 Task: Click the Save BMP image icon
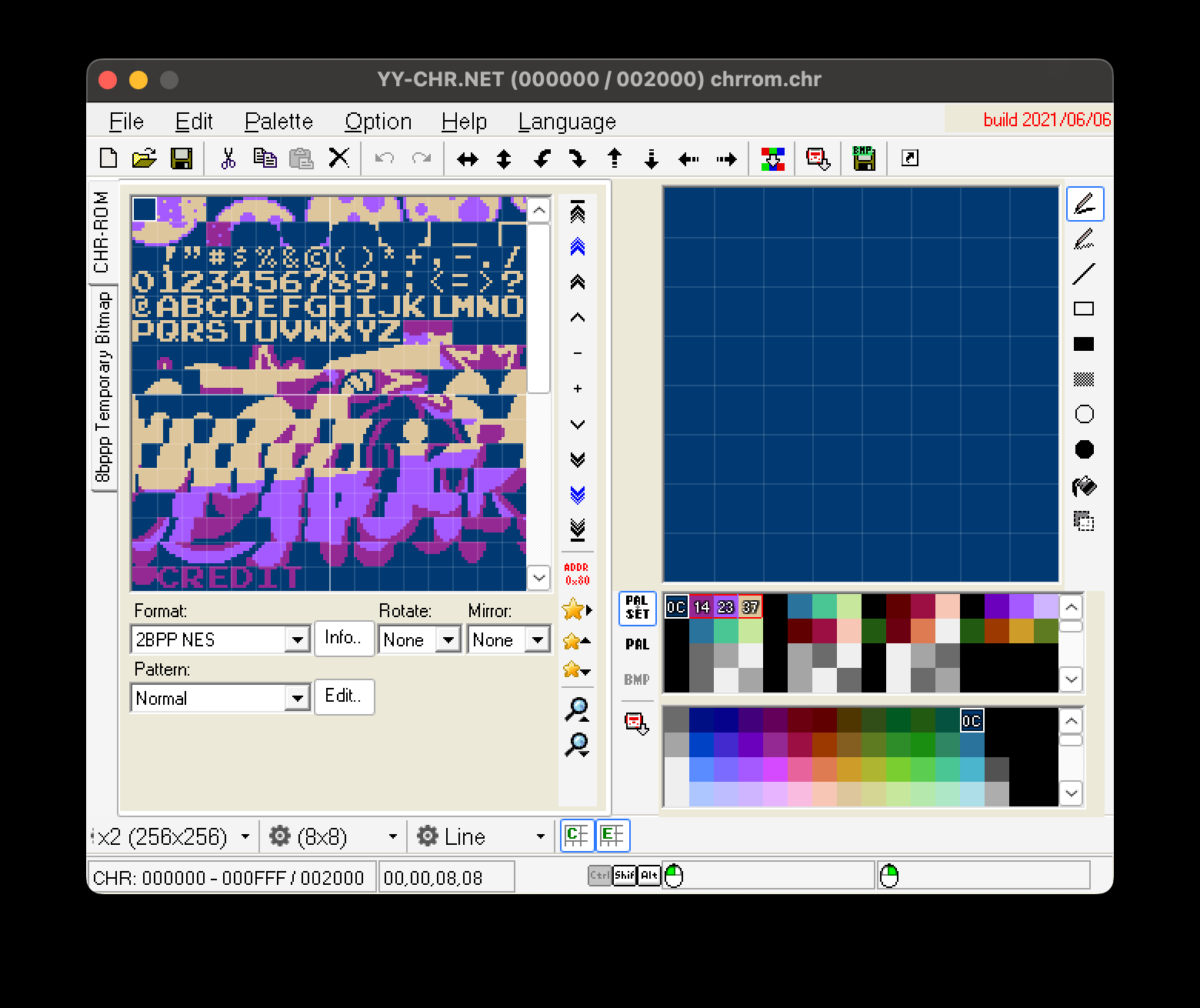[864, 159]
